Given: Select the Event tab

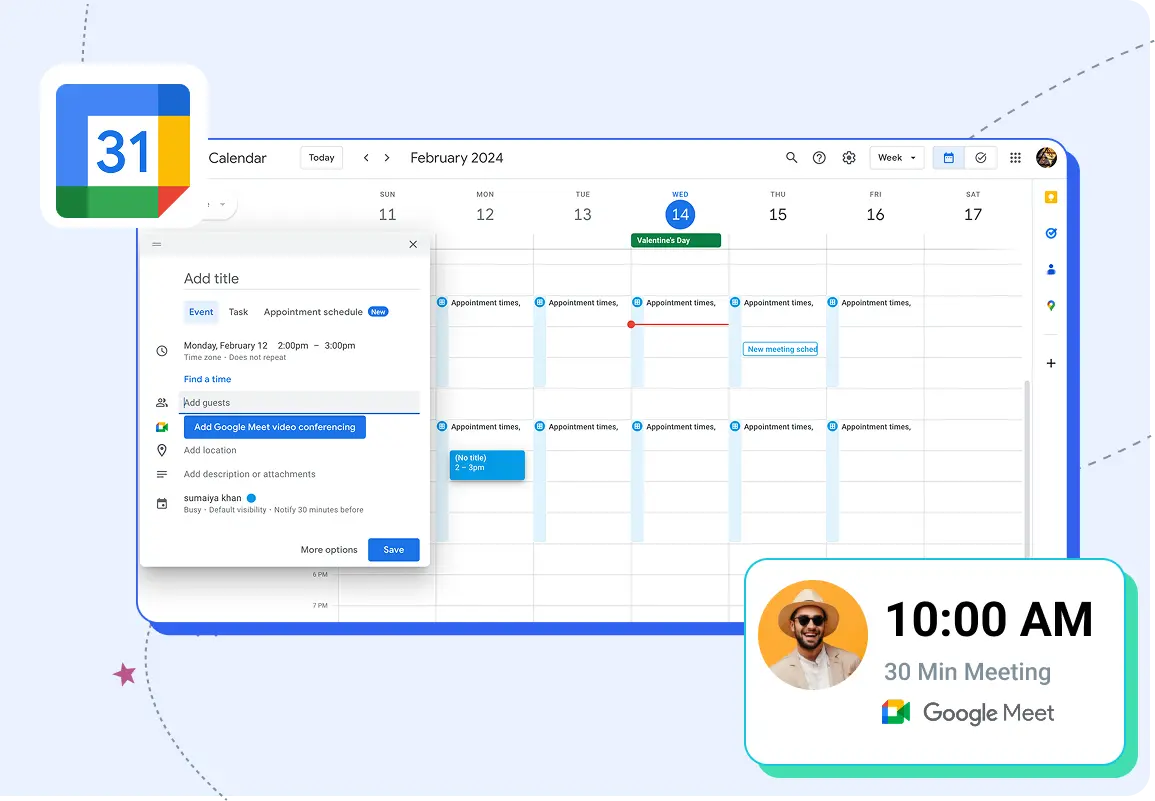Looking at the screenshot, I should pyautogui.click(x=201, y=312).
